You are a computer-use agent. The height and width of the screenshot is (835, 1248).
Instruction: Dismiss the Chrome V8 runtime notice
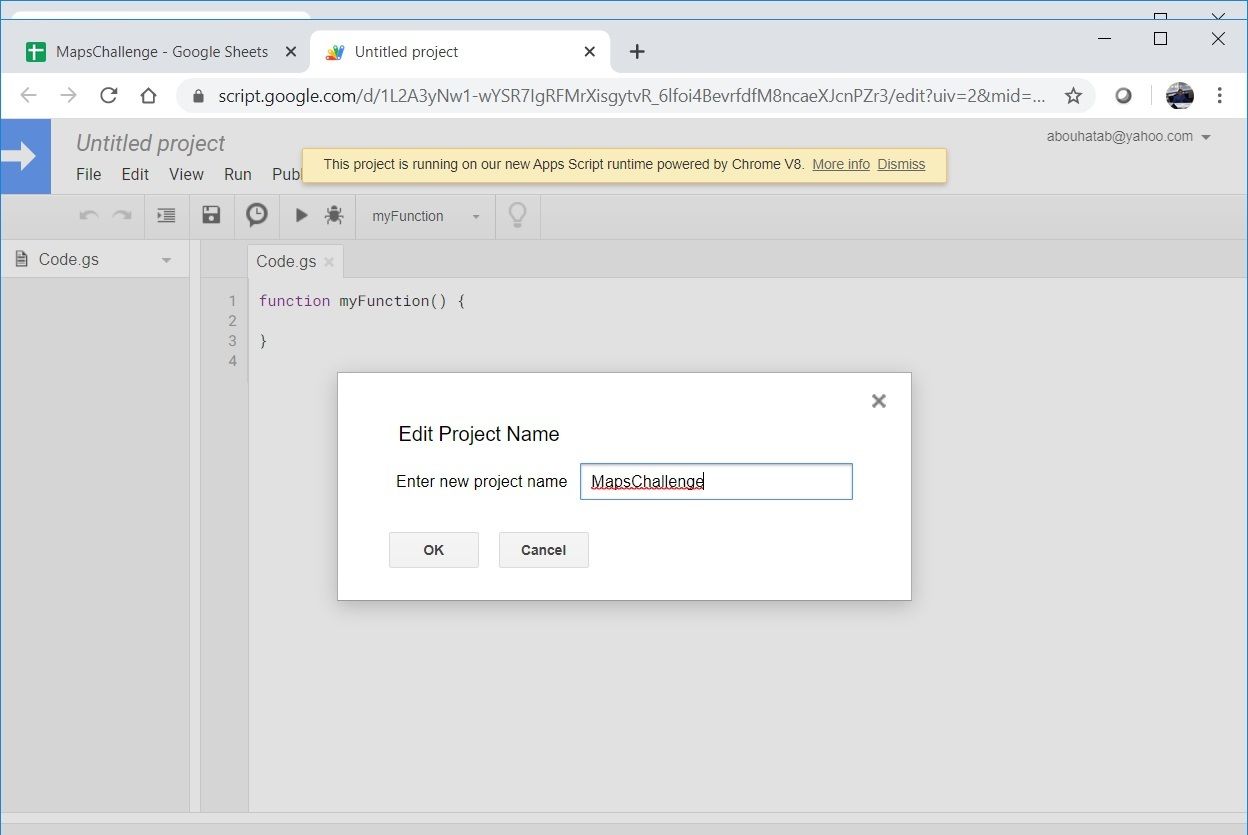(x=901, y=164)
